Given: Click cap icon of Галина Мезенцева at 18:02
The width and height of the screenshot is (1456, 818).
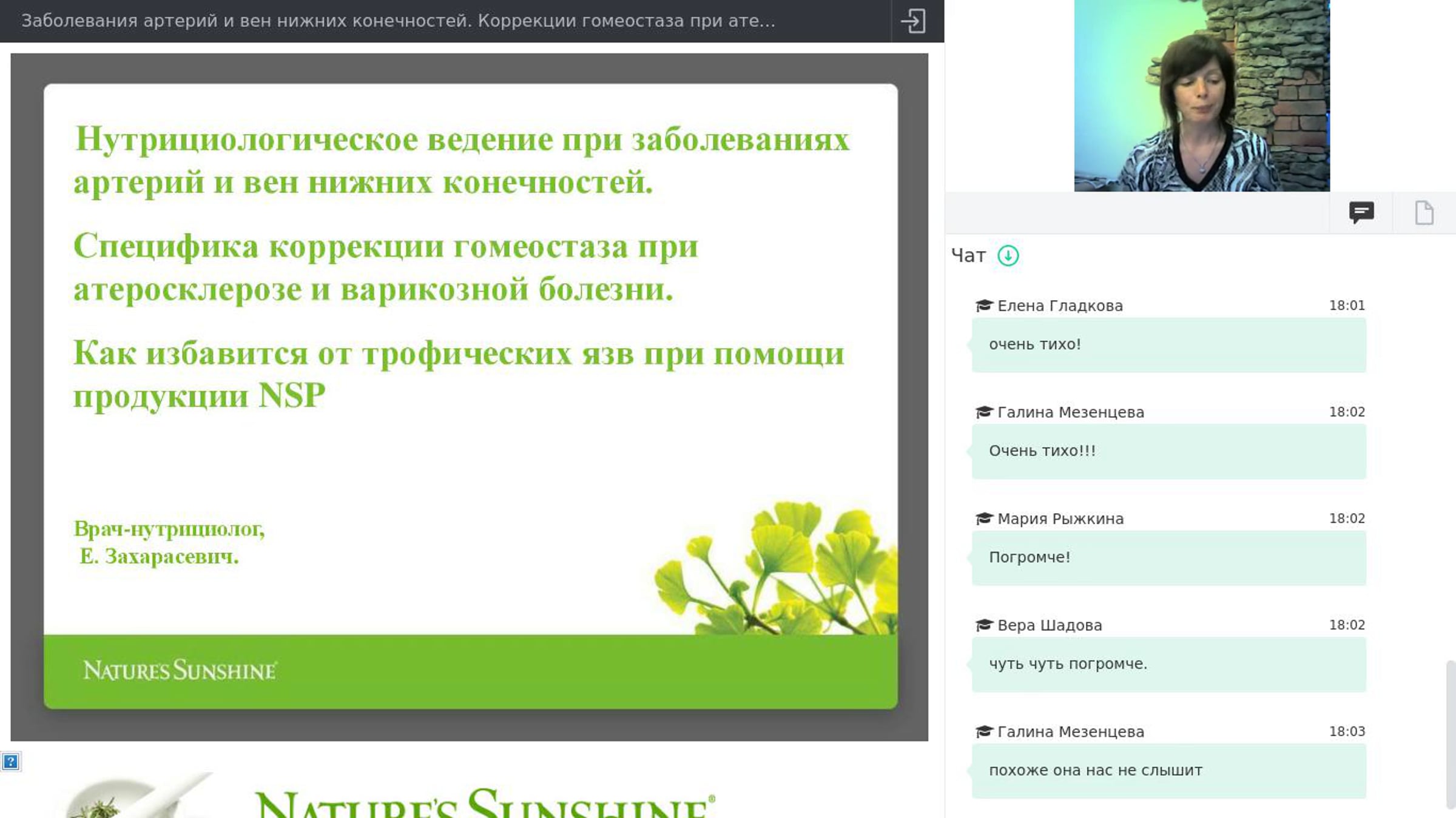Looking at the screenshot, I should (x=983, y=412).
